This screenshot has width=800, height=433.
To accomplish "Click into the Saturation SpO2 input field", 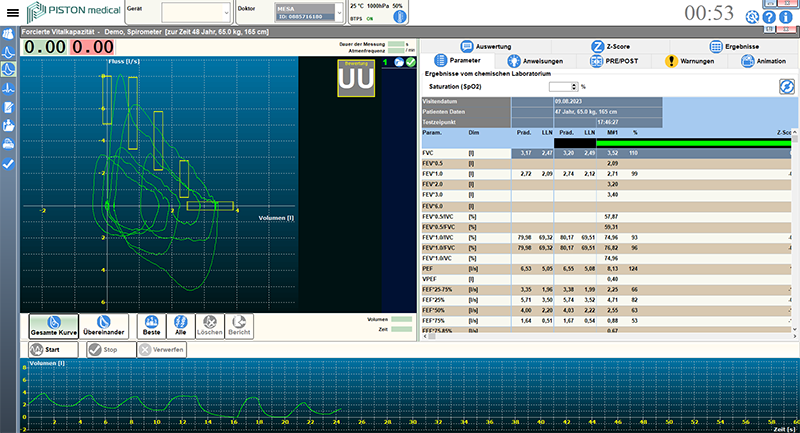I will coord(560,87).
